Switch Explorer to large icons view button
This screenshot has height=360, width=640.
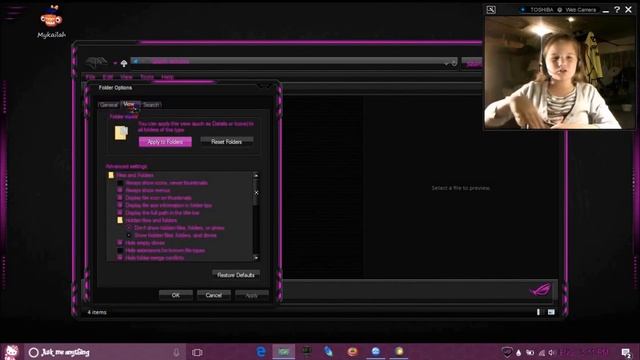coord(551,312)
